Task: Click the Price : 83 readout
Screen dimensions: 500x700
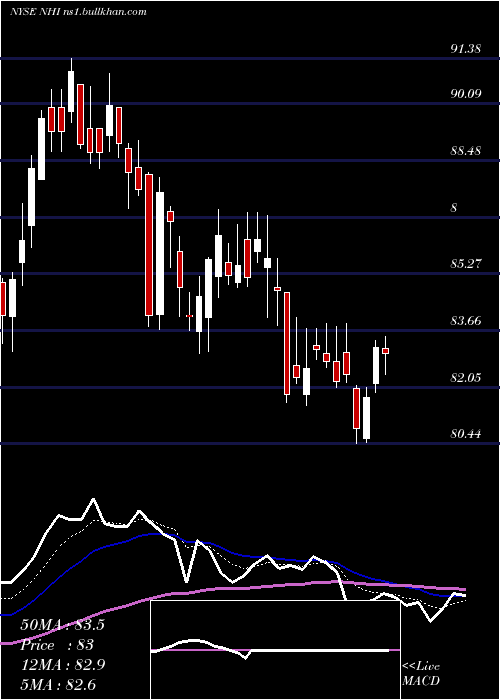Action: tap(57, 645)
